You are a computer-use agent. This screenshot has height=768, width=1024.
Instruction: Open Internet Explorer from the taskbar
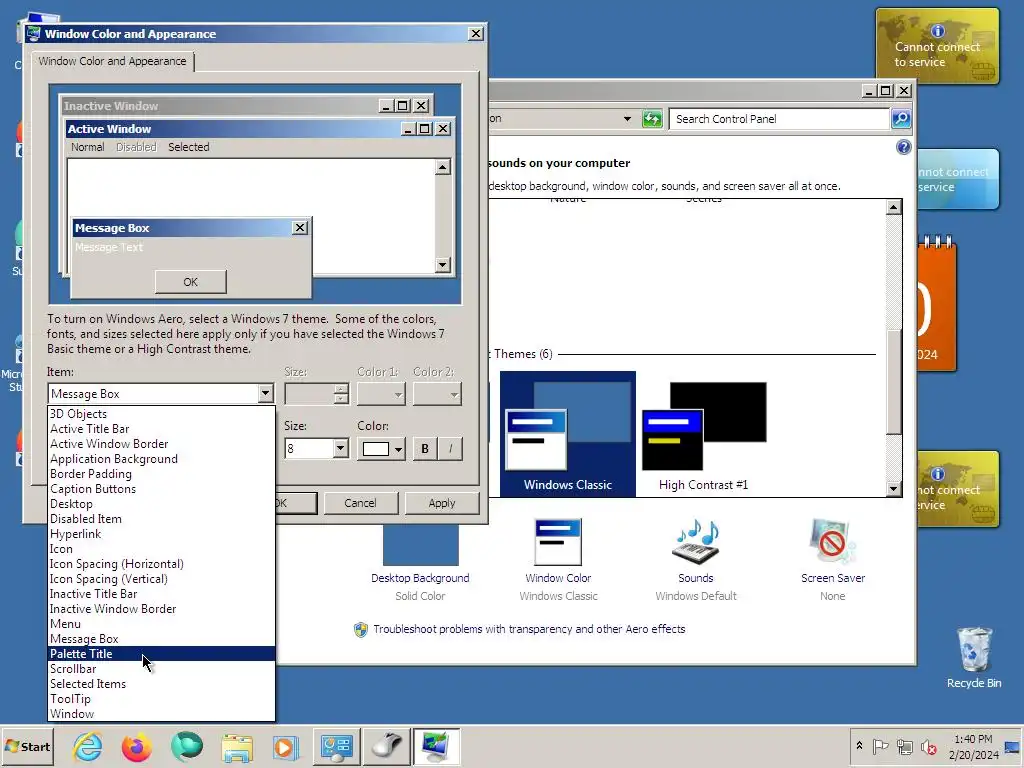[x=88, y=746]
